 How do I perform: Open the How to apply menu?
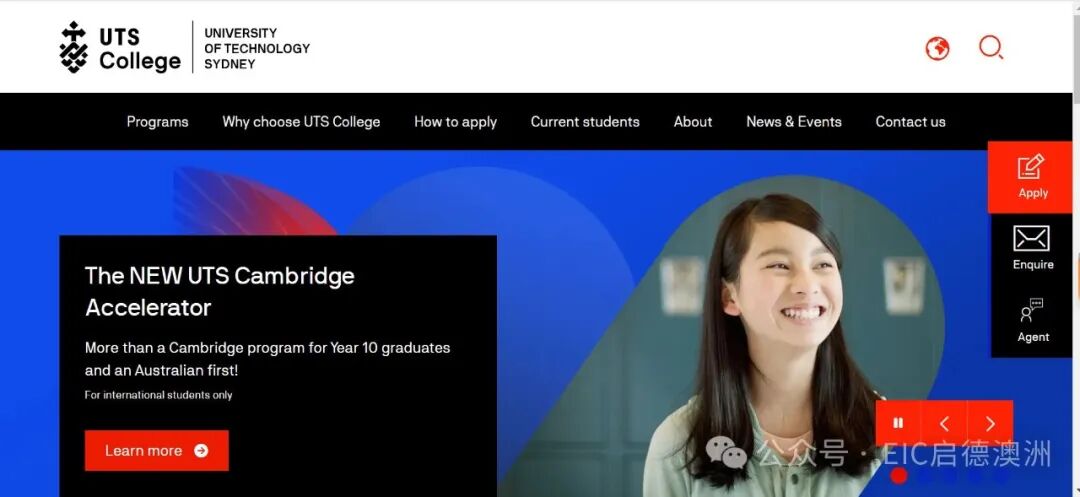click(455, 122)
